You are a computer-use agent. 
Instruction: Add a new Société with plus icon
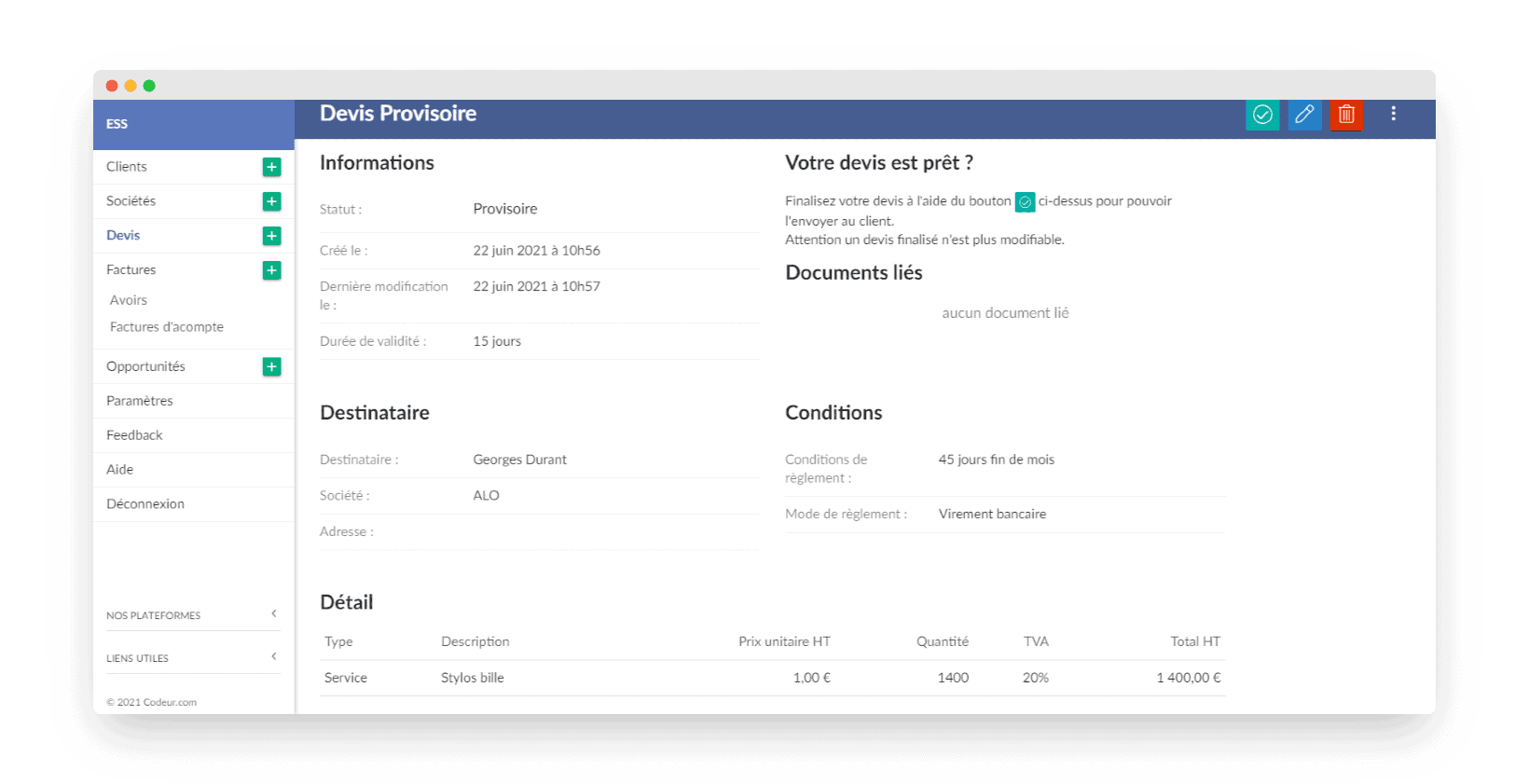[x=271, y=201]
